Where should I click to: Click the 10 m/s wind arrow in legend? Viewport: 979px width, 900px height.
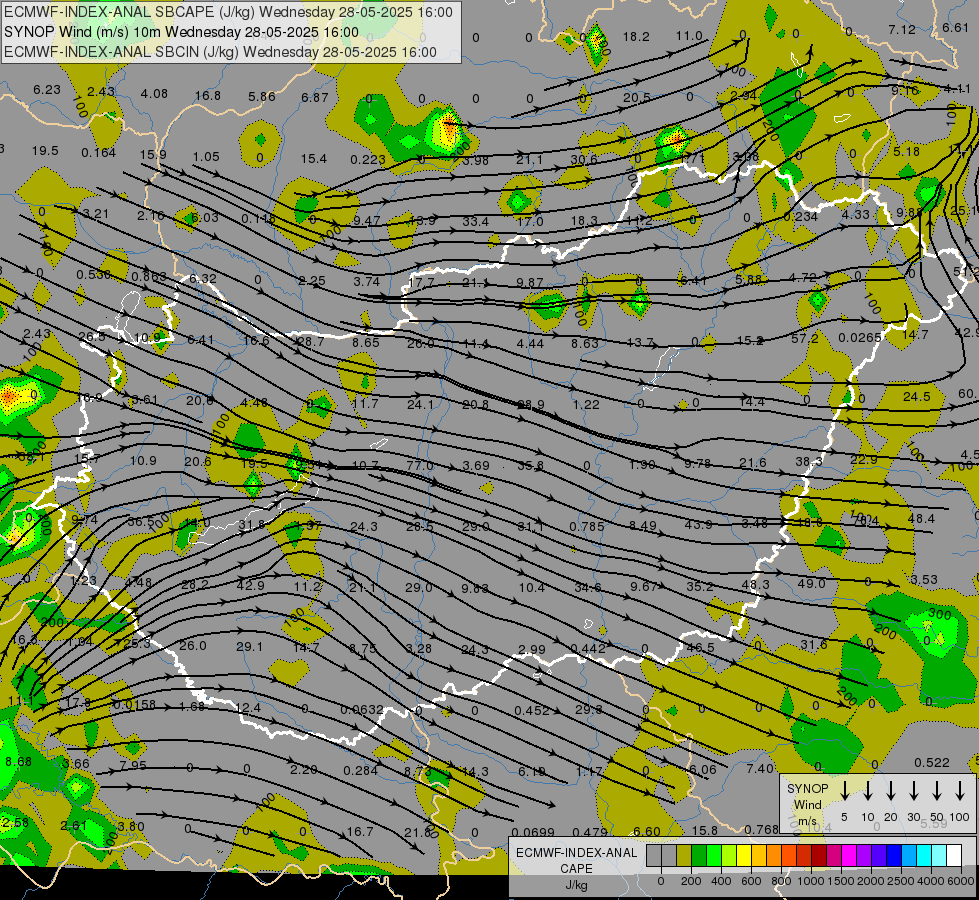(x=868, y=791)
